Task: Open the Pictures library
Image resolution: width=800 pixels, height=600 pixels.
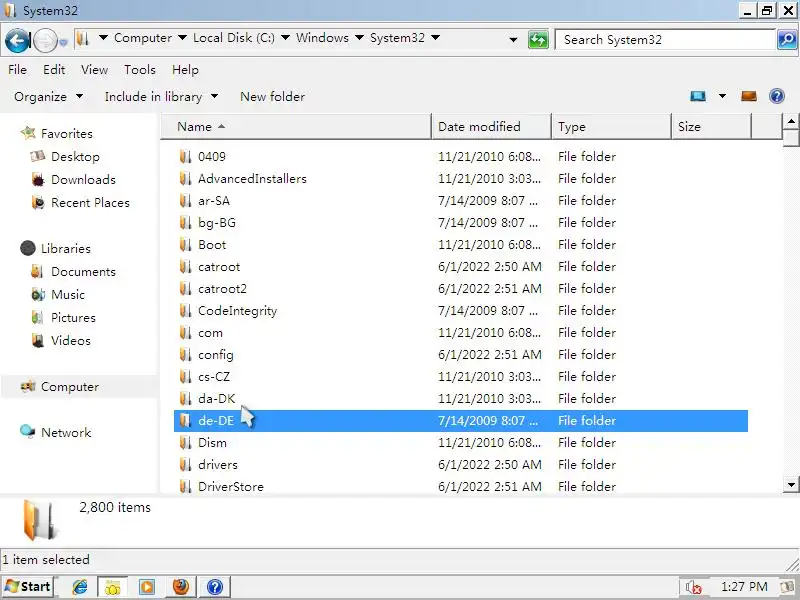Action: pyautogui.click(x=73, y=317)
